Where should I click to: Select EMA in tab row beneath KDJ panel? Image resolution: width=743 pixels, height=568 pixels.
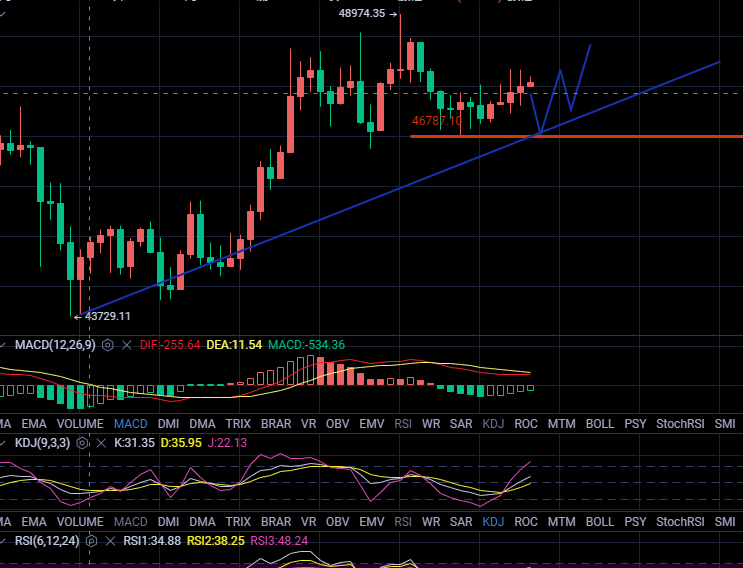(x=34, y=522)
